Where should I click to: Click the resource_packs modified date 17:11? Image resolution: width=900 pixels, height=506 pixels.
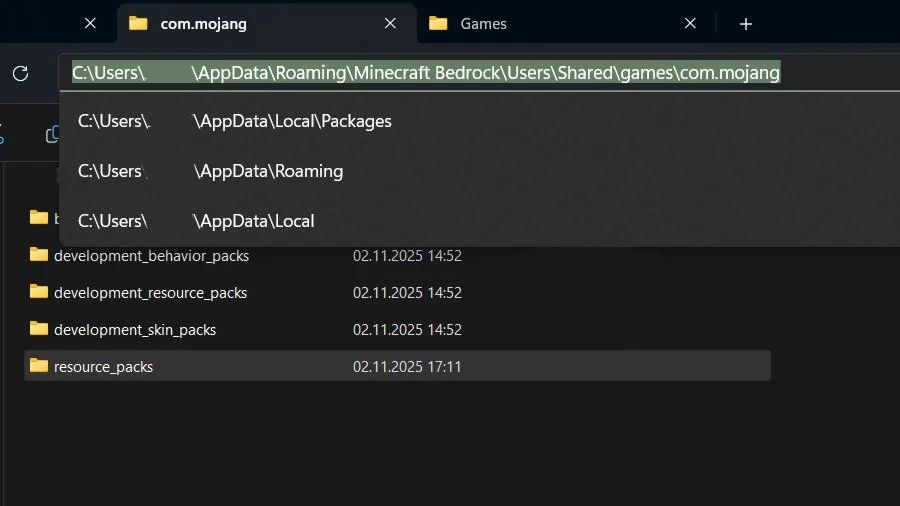407,367
